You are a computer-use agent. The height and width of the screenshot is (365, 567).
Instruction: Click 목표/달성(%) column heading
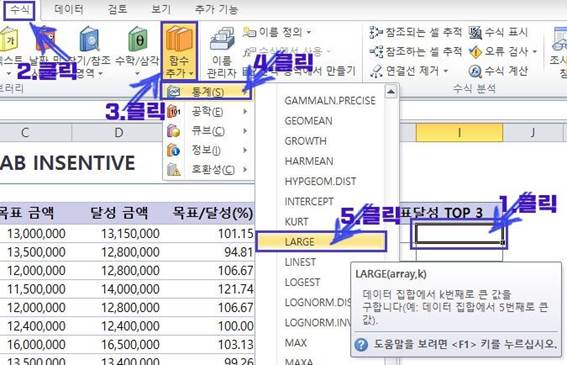(x=213, y=213)
